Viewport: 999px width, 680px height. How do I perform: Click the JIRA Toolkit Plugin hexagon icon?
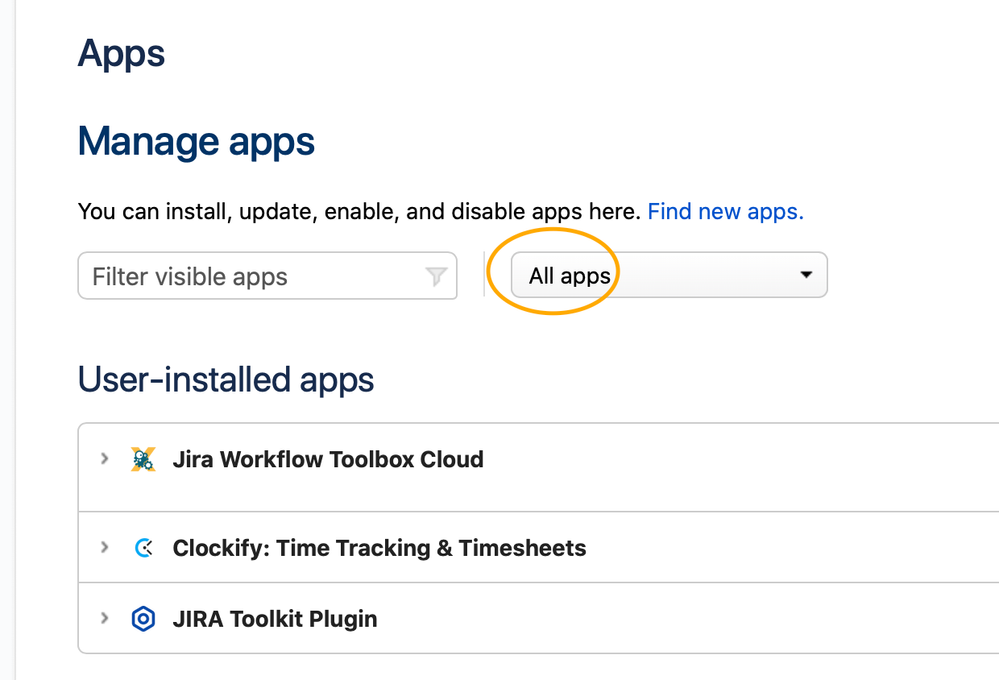[143, 619]
